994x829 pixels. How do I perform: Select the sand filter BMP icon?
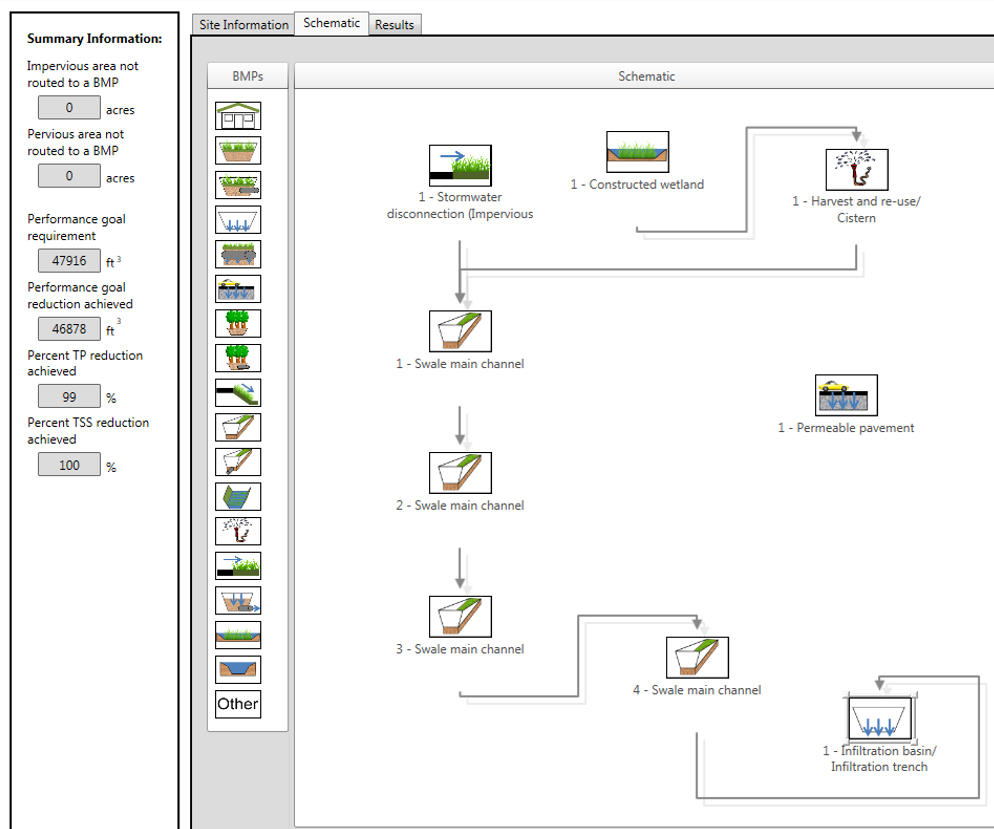237,600
